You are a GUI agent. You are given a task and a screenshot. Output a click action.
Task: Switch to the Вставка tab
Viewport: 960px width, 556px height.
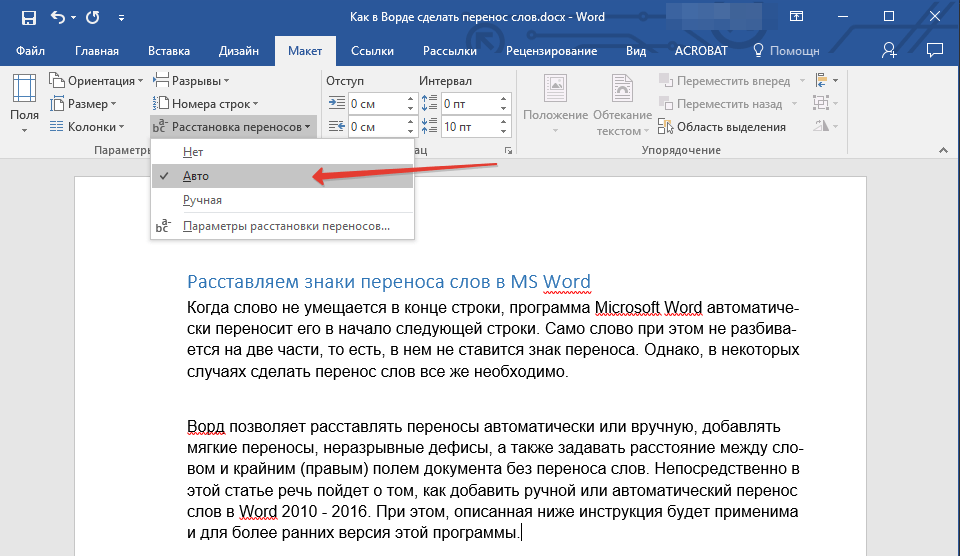point(168,51)
